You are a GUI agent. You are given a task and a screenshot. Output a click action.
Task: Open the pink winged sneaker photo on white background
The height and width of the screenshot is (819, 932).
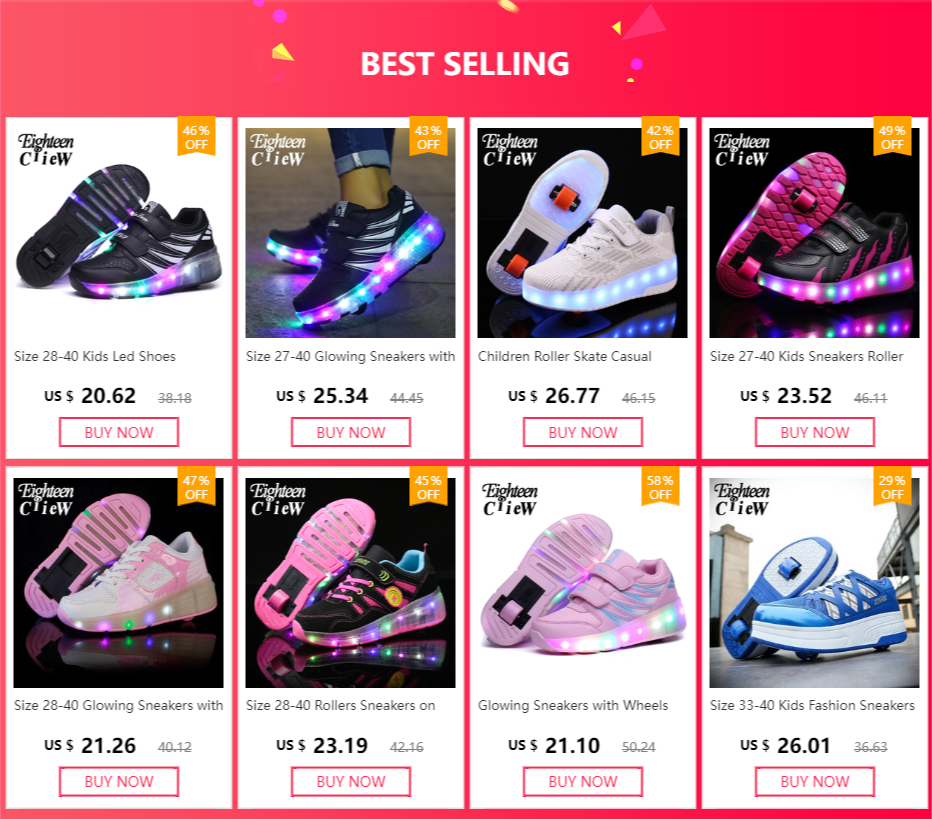coord(582,583)
